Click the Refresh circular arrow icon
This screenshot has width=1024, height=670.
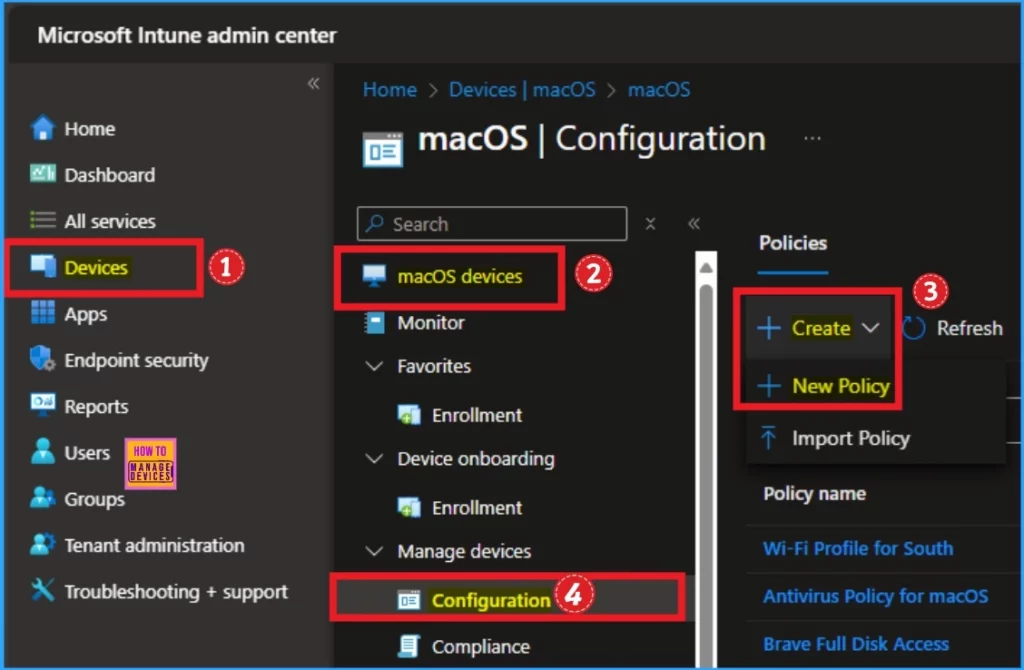click(914, 328)
